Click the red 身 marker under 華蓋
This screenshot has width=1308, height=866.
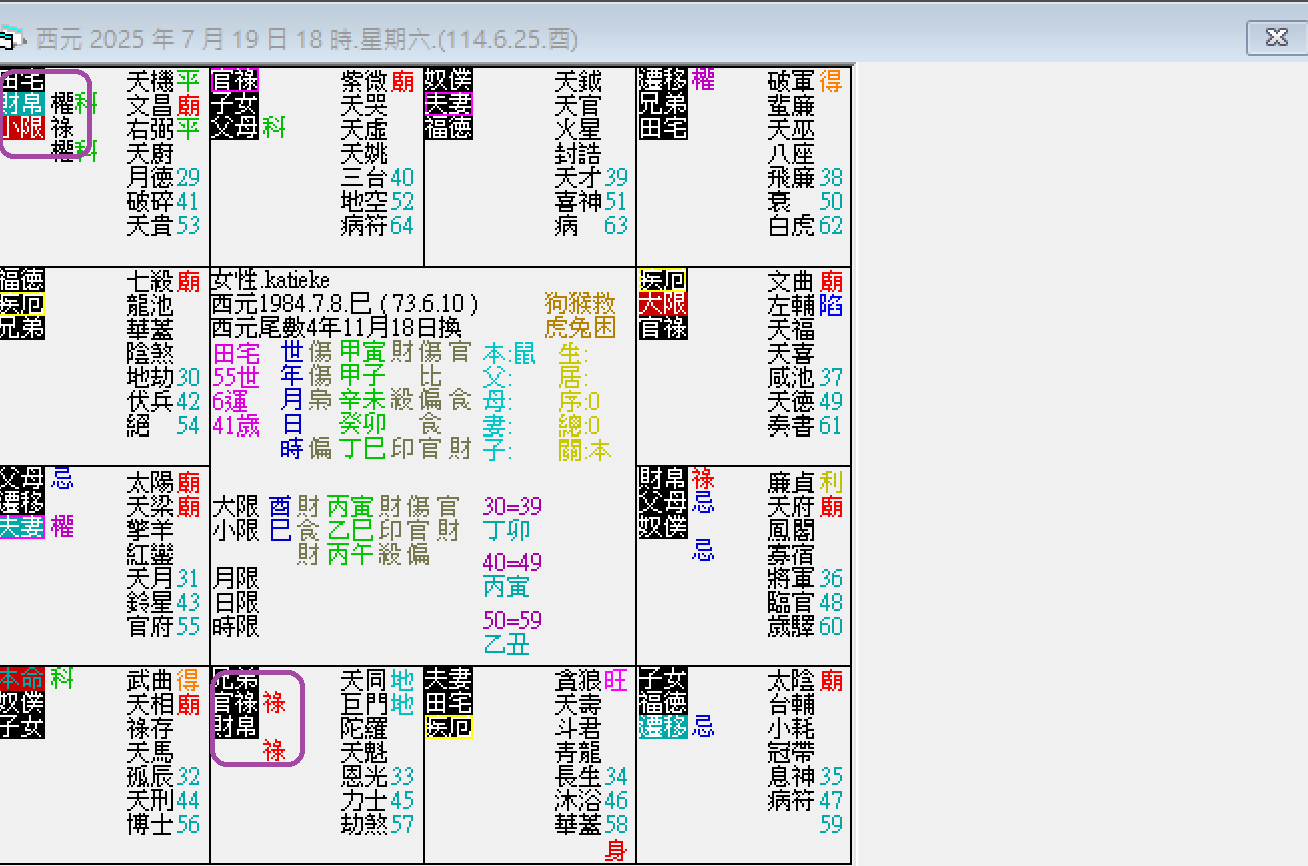617,848
